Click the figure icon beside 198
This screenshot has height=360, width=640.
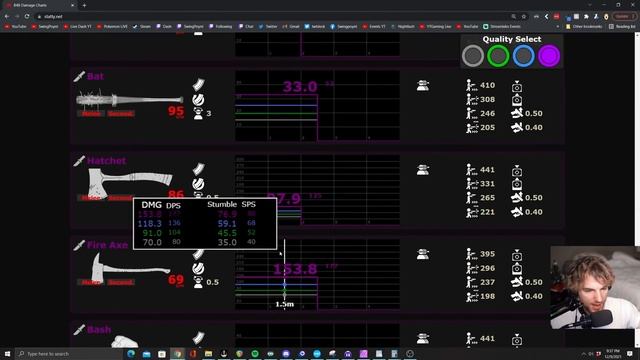tap(471, 296)
